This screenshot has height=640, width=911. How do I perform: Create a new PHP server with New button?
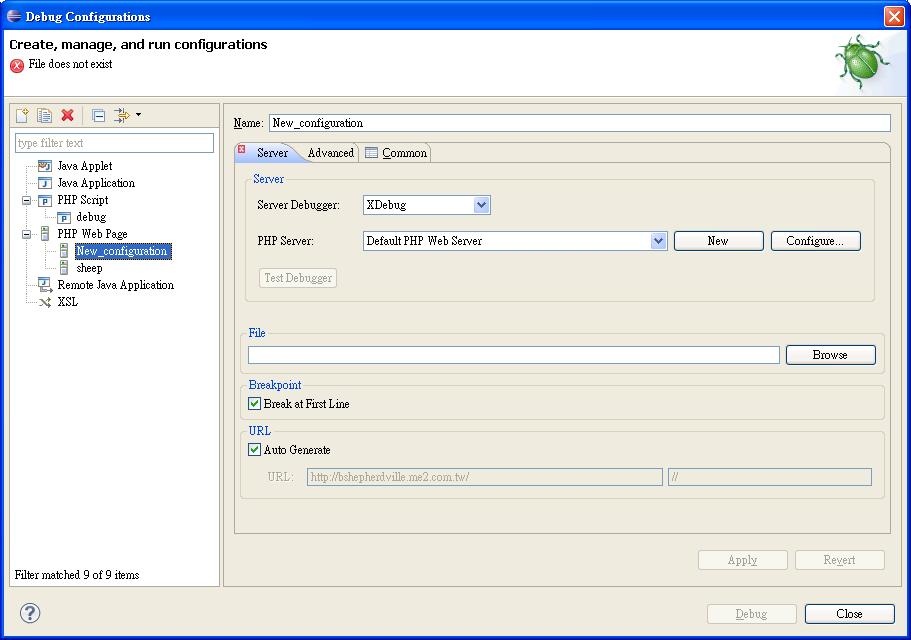[x=718, y=240]
